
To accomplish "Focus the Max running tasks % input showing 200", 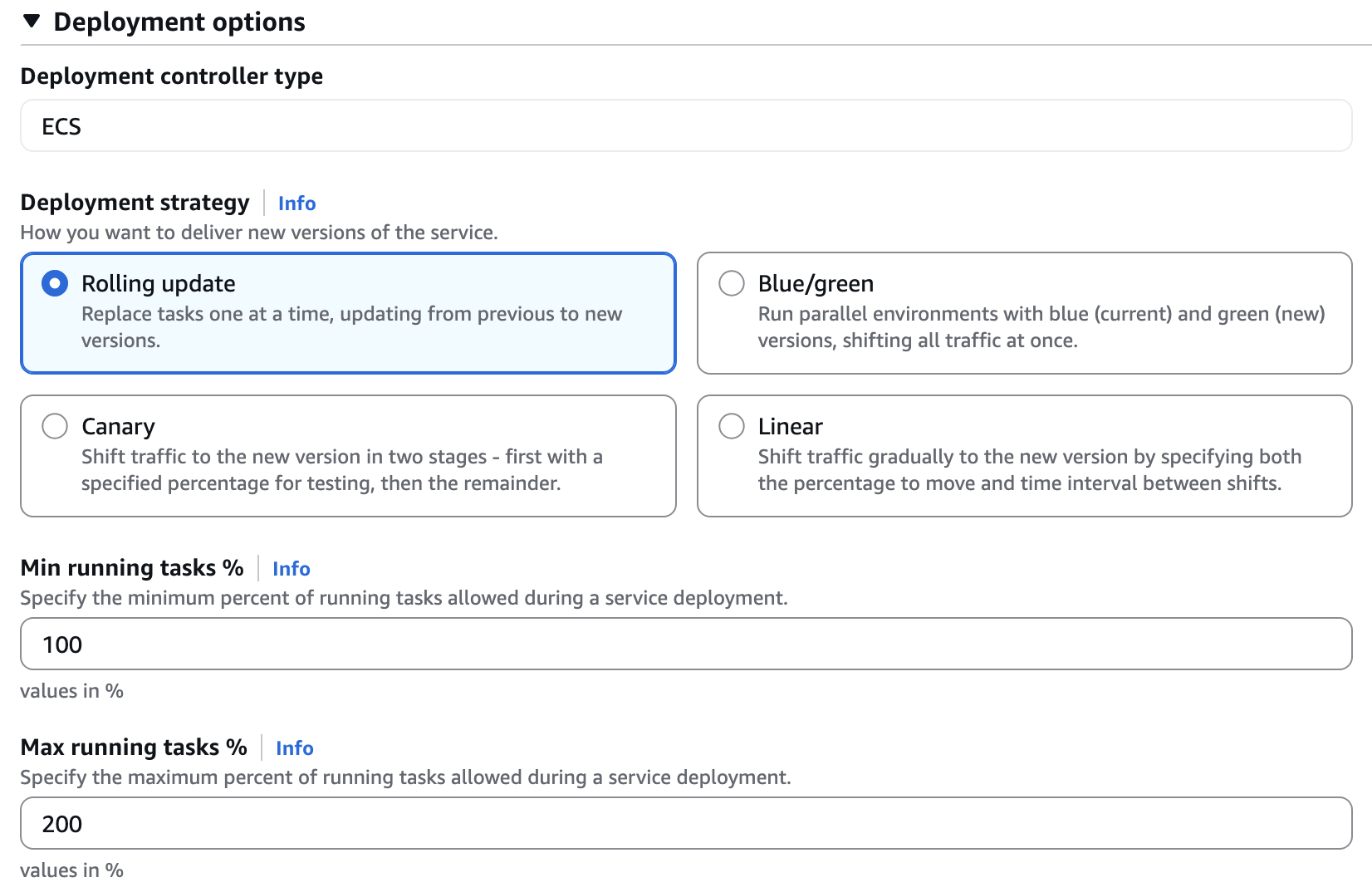I will click(686, 824).
